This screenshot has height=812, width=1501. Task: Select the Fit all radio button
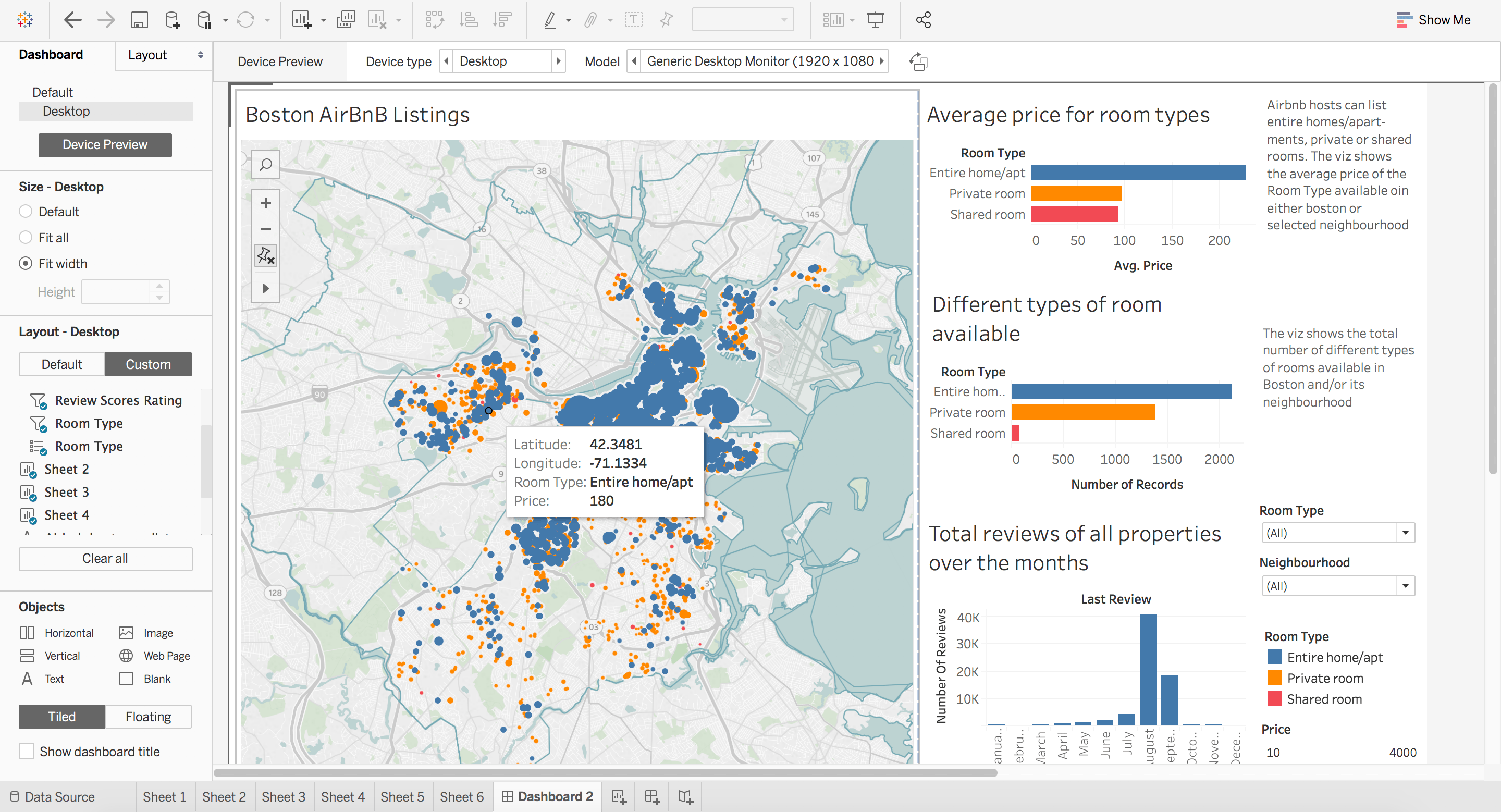tap(26, 238)
